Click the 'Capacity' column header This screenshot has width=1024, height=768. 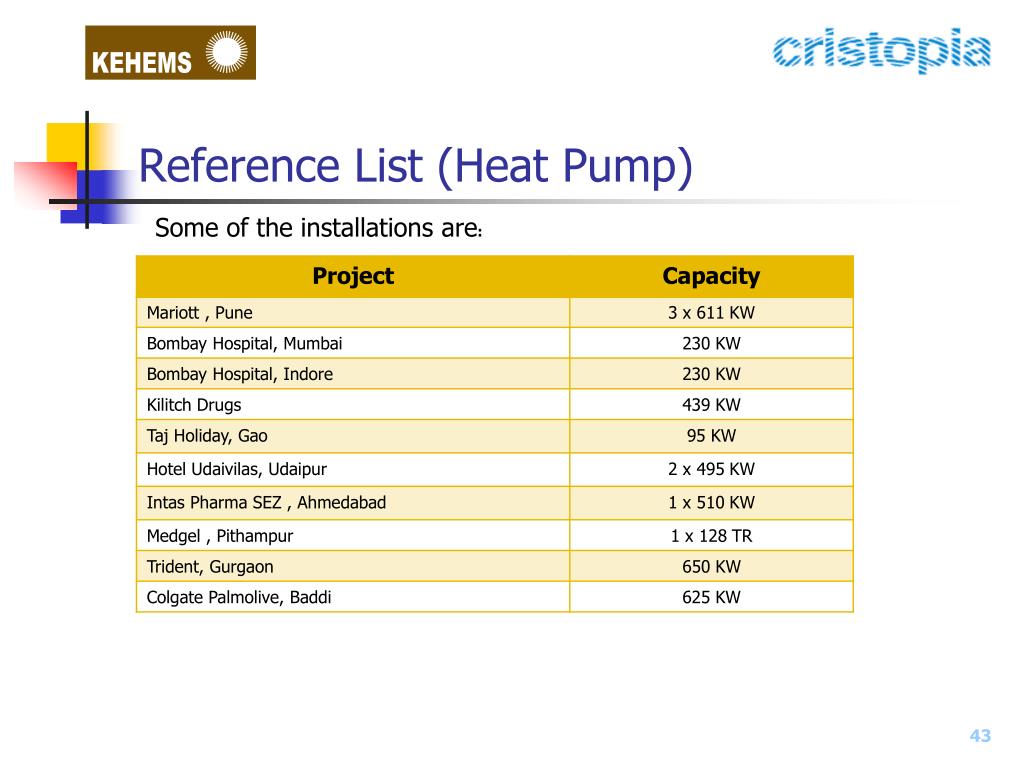(711, 276)
